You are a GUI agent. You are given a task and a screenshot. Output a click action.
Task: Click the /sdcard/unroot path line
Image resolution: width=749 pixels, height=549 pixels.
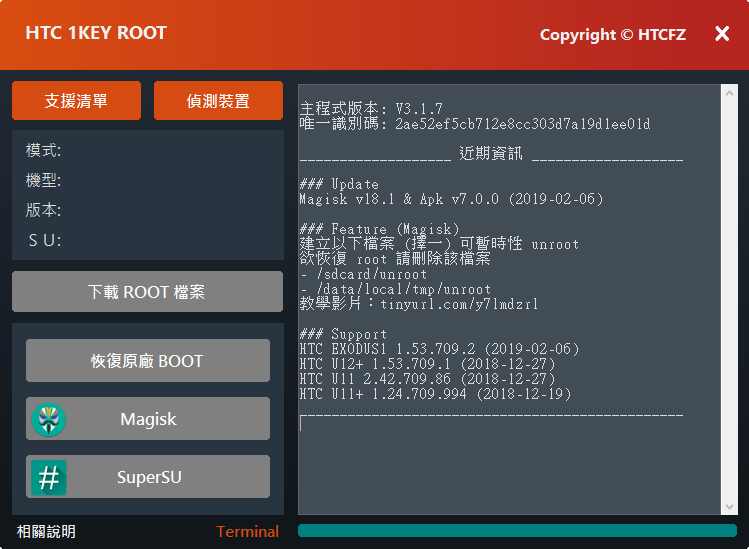click(x=364, y=274)
